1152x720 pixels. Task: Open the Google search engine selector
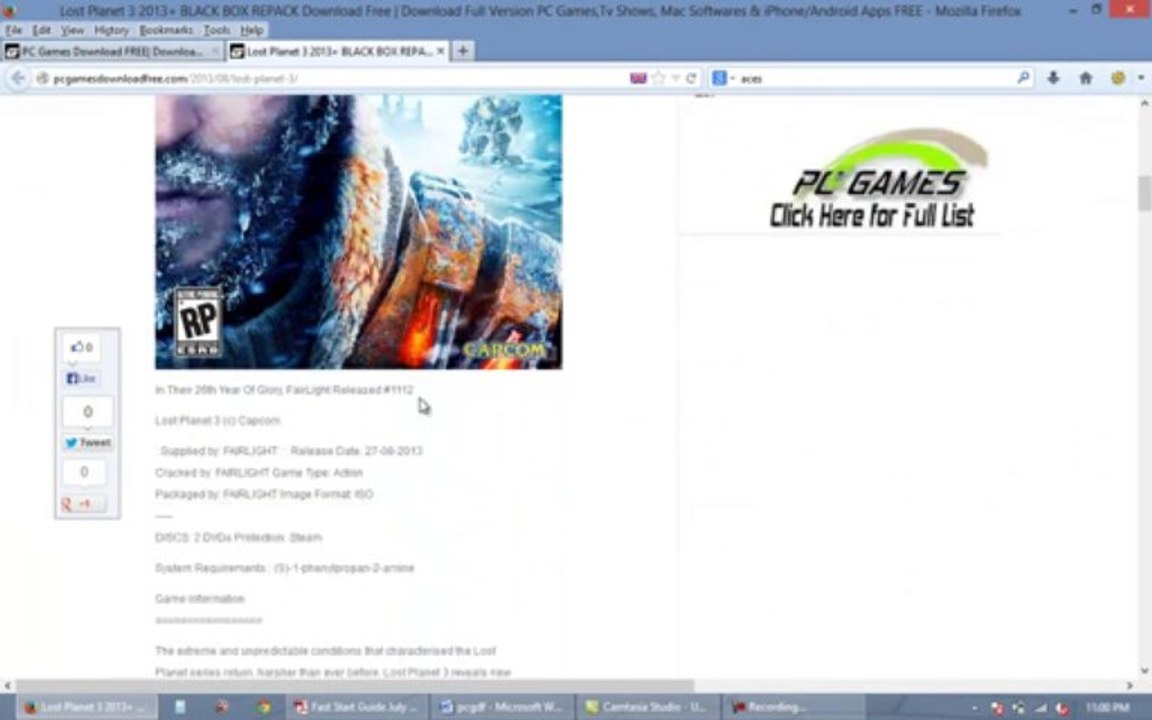click(x=722, y=78)
